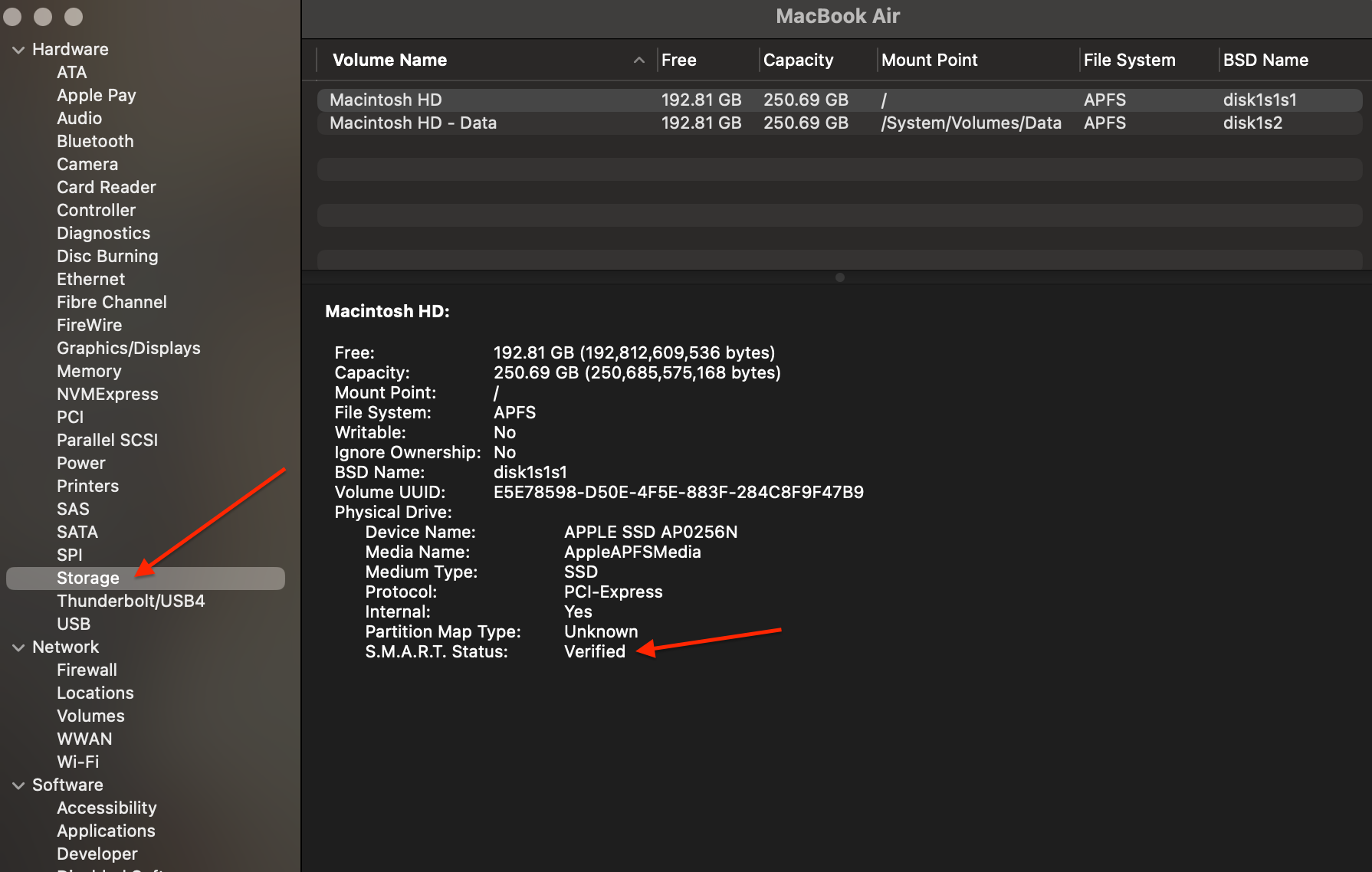Select SPI in the sidebar
1372x872 pixels.
69,555
